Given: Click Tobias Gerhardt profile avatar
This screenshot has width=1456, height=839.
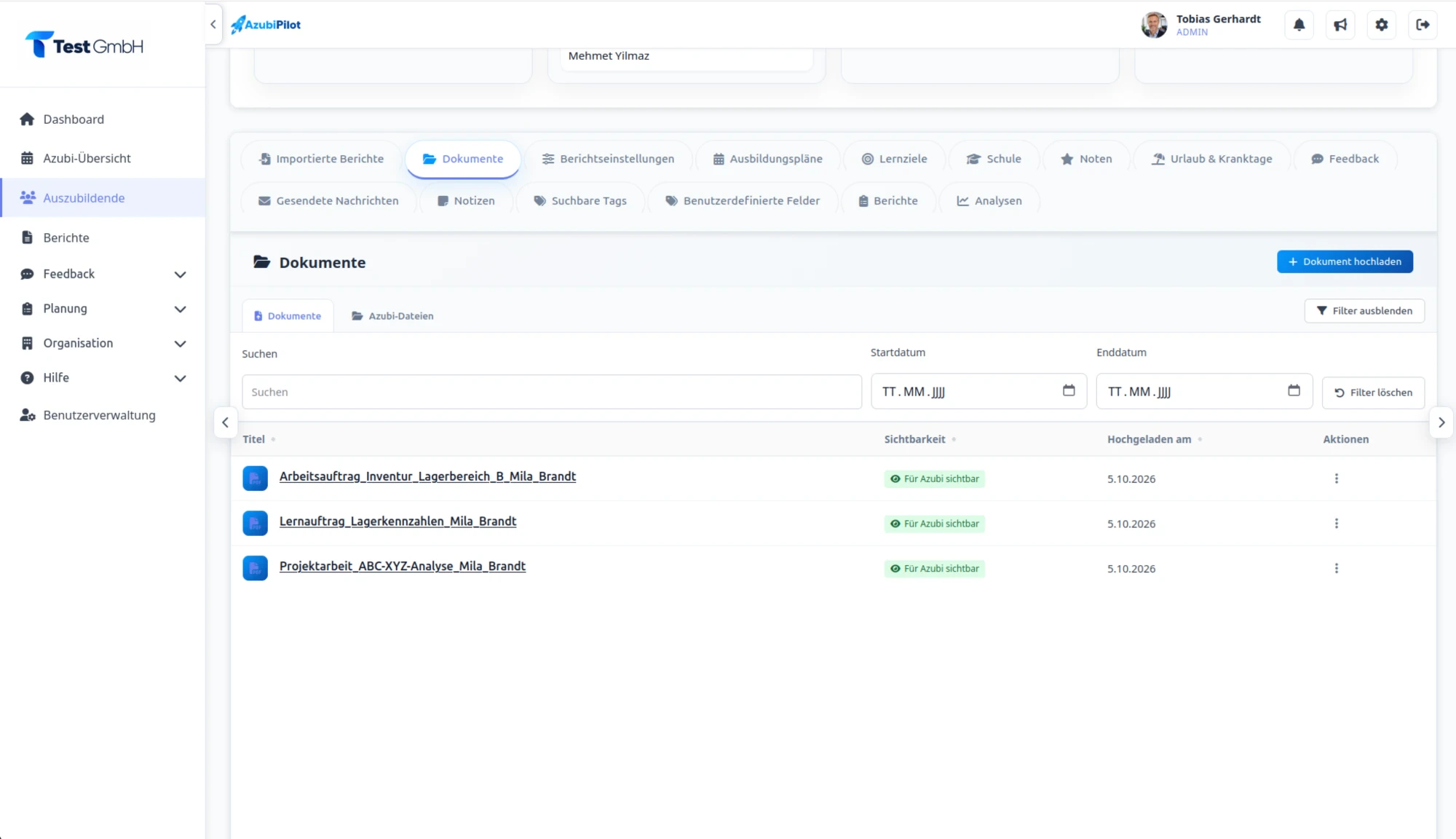Looking at the screenshot, I should tap(1154, 25).
